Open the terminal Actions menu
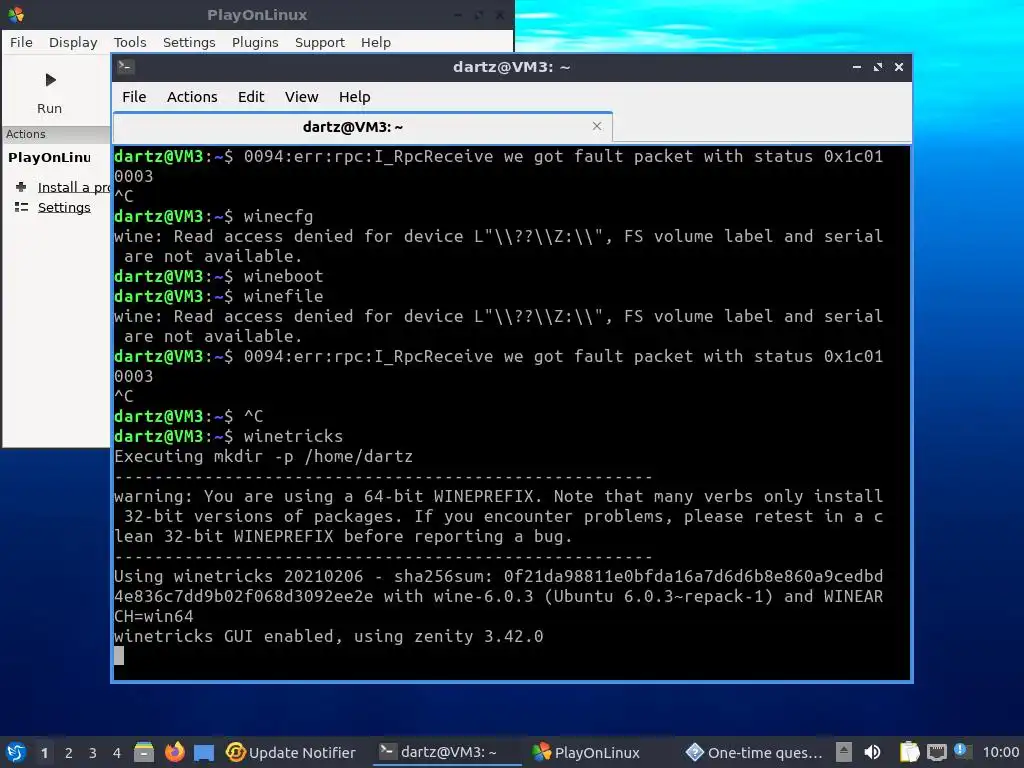This screenshot has height=768, width=1024. pos(192,97)
